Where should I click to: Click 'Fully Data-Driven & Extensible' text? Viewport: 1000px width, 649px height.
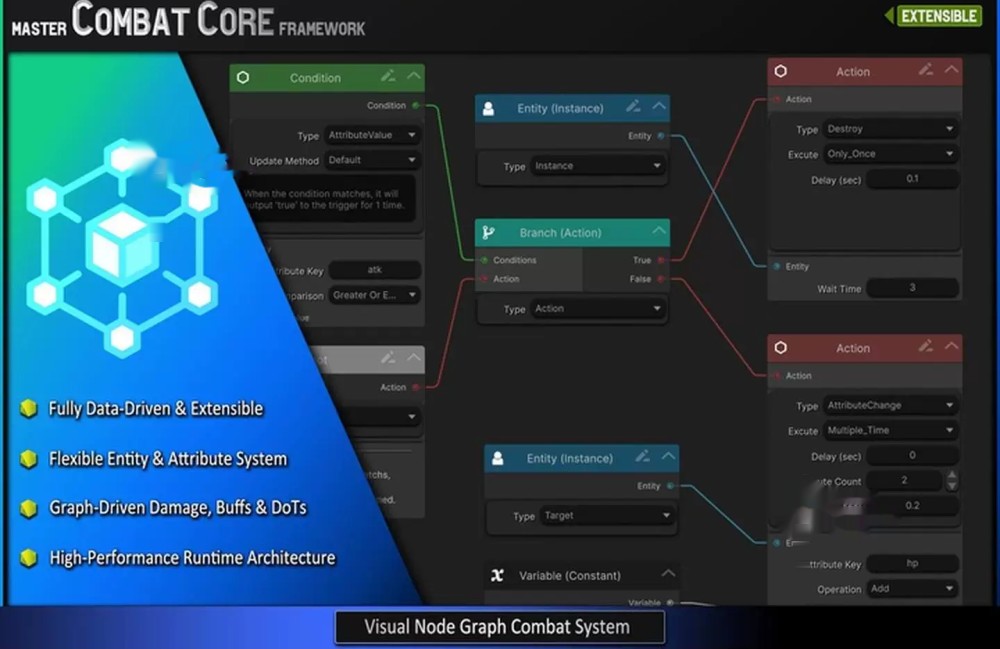pyautogui.click(x=156, y=409)
